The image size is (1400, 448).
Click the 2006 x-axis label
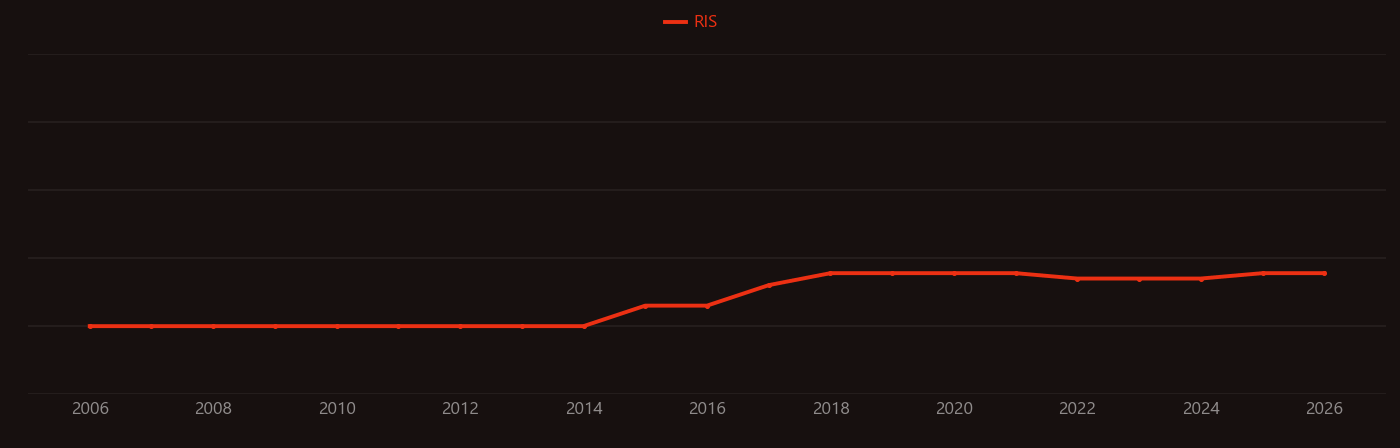[x=90, y=409]
